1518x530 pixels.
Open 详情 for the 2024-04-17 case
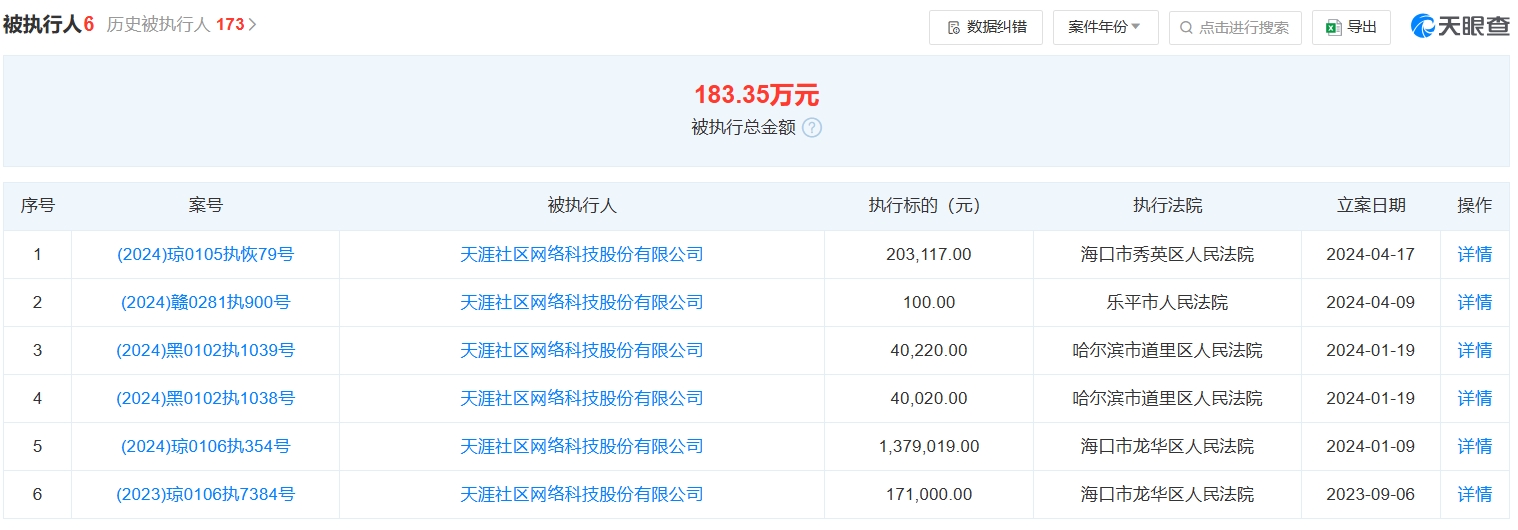click(x=1474, y=255)
